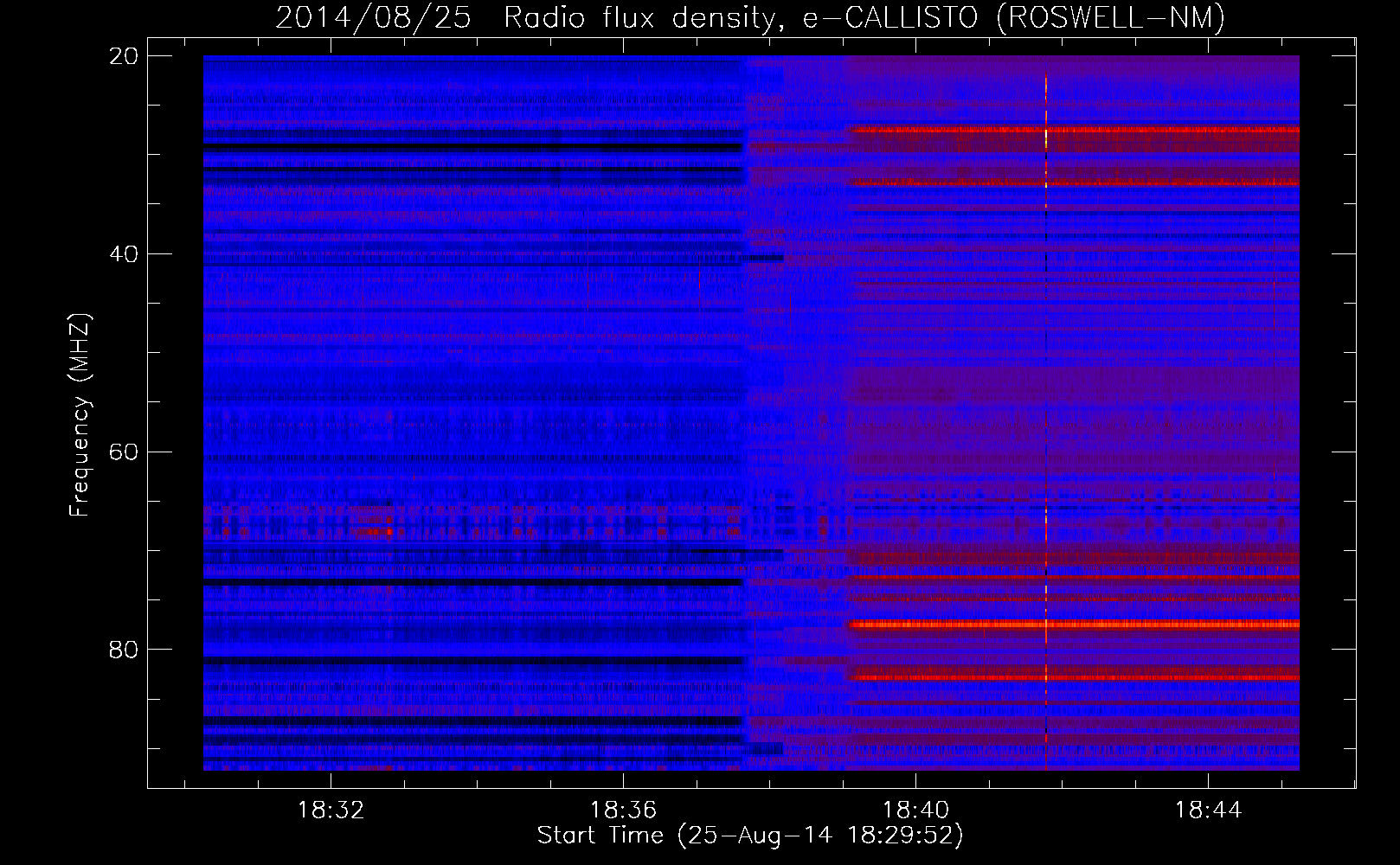Click the red blob near 18:33 at 68 MHz
The image size is (1400, 865).
point(374,531)
